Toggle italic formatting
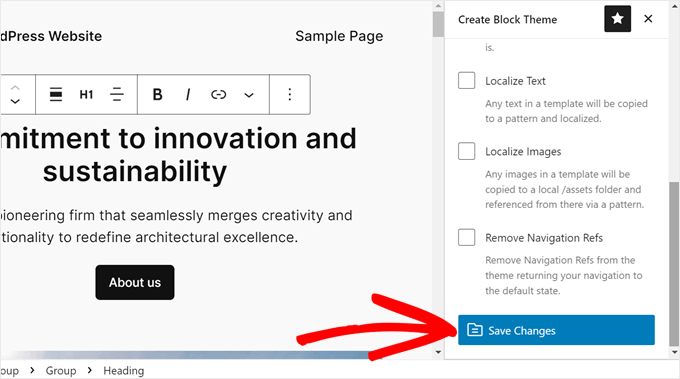This screenshot has height=379, width=680. click(x=188, y=94)
